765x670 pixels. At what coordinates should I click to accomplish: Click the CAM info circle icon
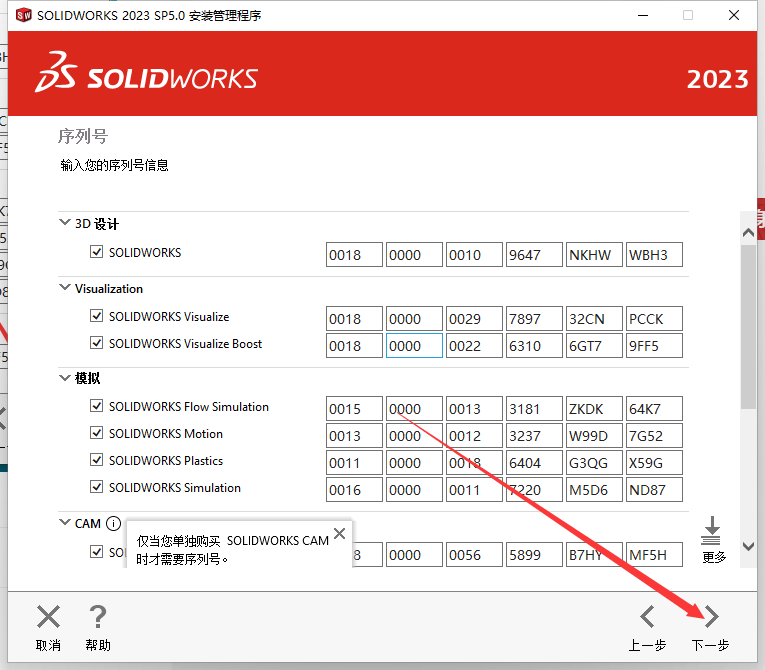[x=113, y=523]
